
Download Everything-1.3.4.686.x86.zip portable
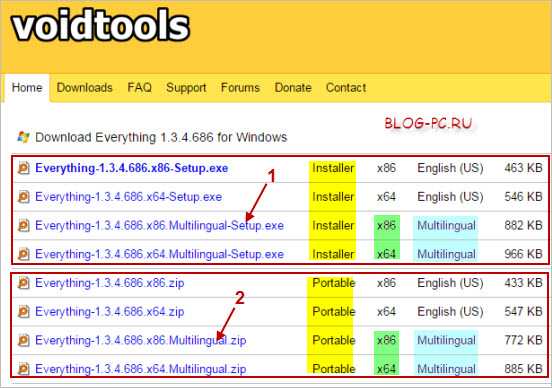109,283
